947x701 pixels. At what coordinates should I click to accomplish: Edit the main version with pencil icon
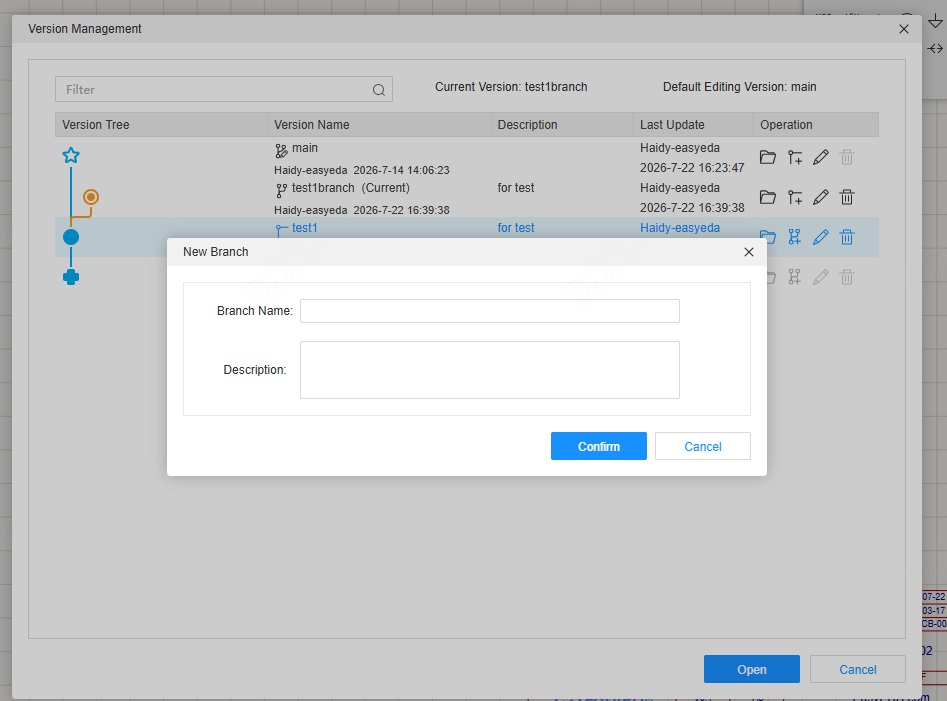[821, 158]
